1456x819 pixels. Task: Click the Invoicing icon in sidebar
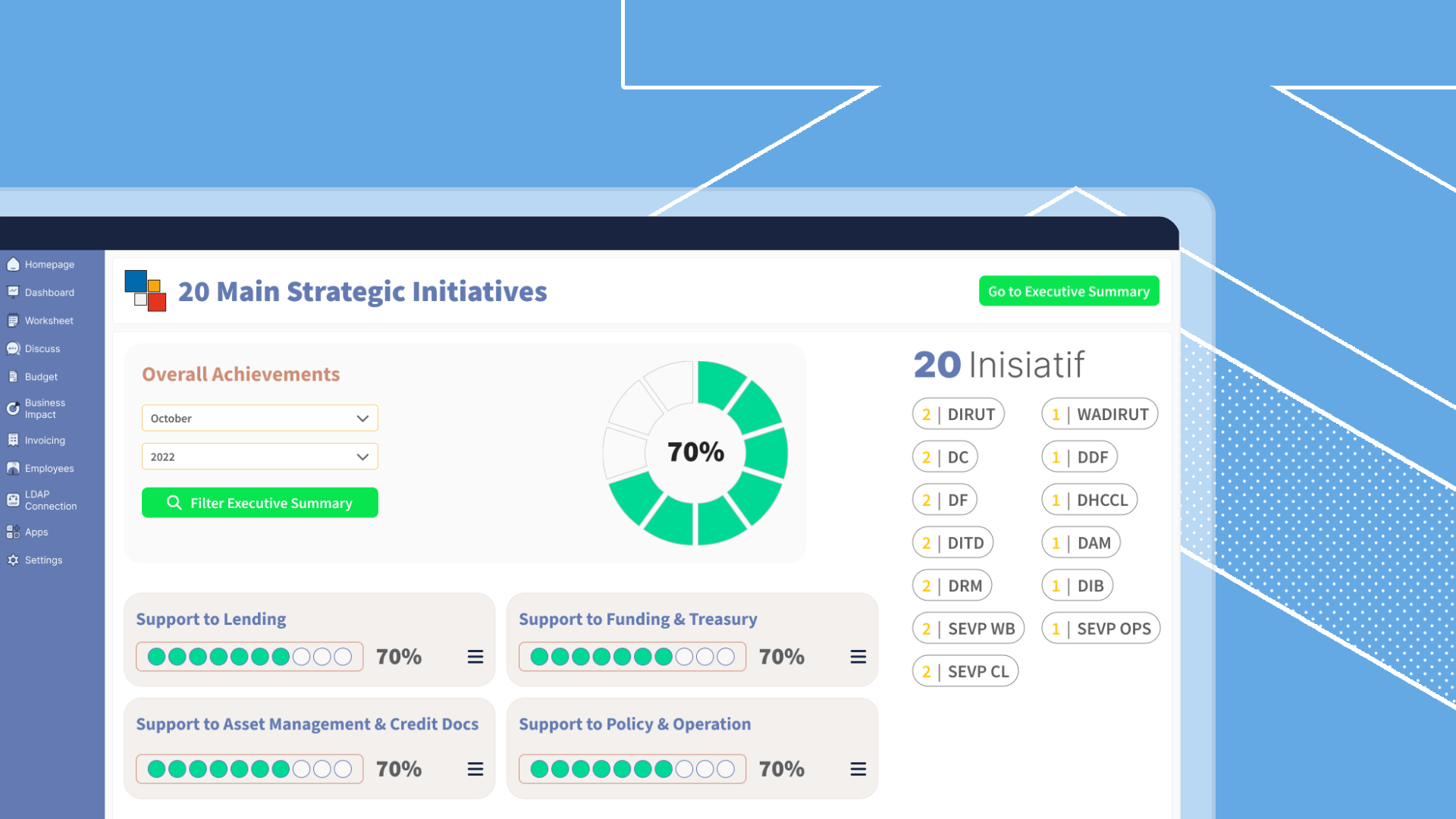(x=13, y=441)
